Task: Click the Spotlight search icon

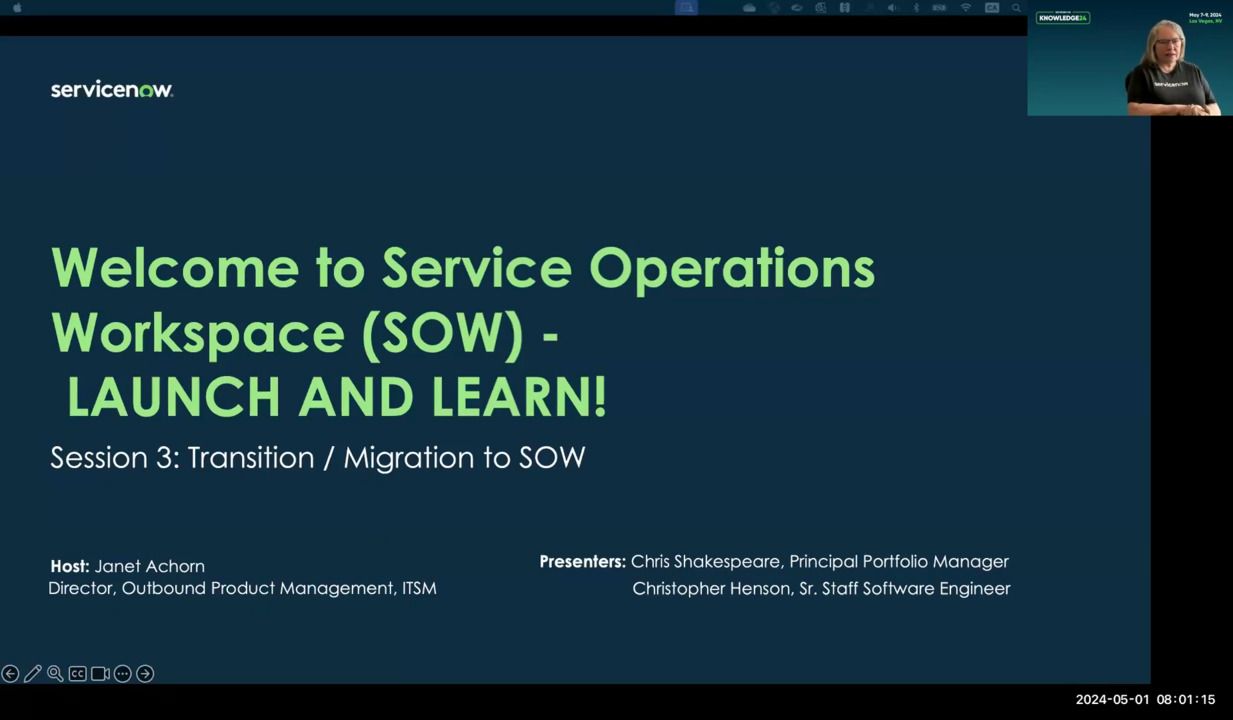Action: (1016, 7)
